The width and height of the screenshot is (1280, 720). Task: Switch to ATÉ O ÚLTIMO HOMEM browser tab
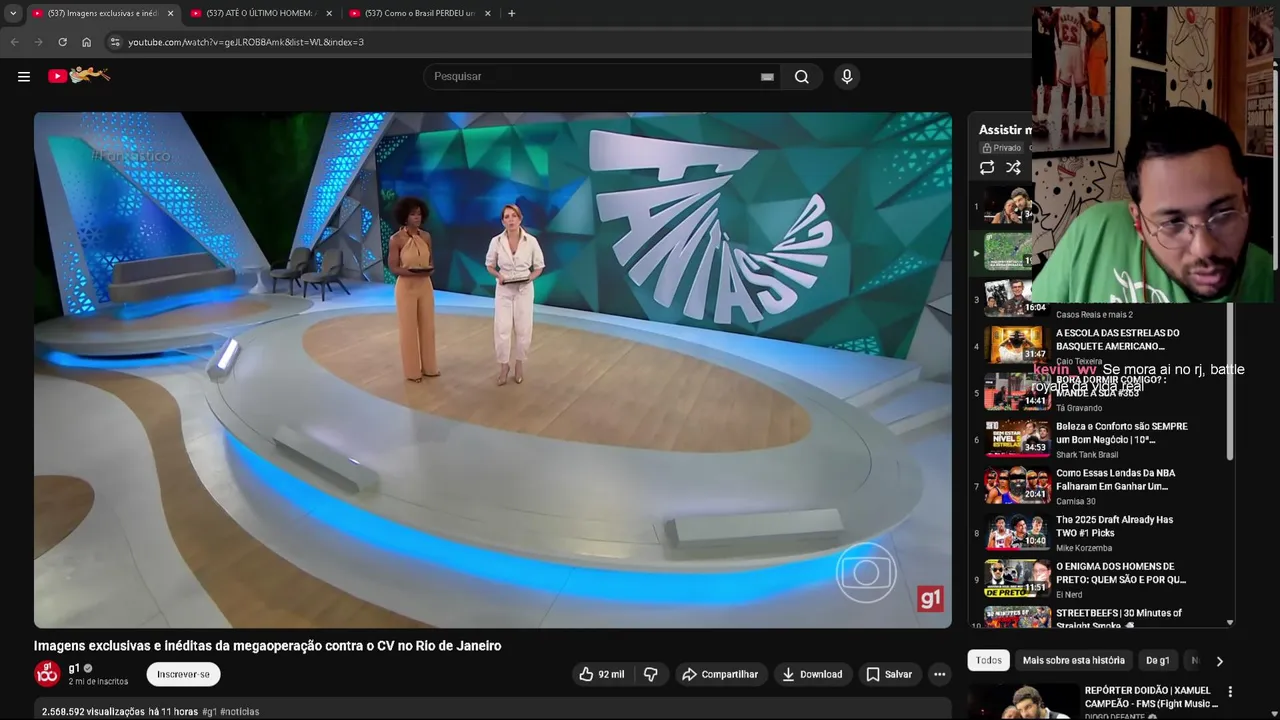coord(259,13)
